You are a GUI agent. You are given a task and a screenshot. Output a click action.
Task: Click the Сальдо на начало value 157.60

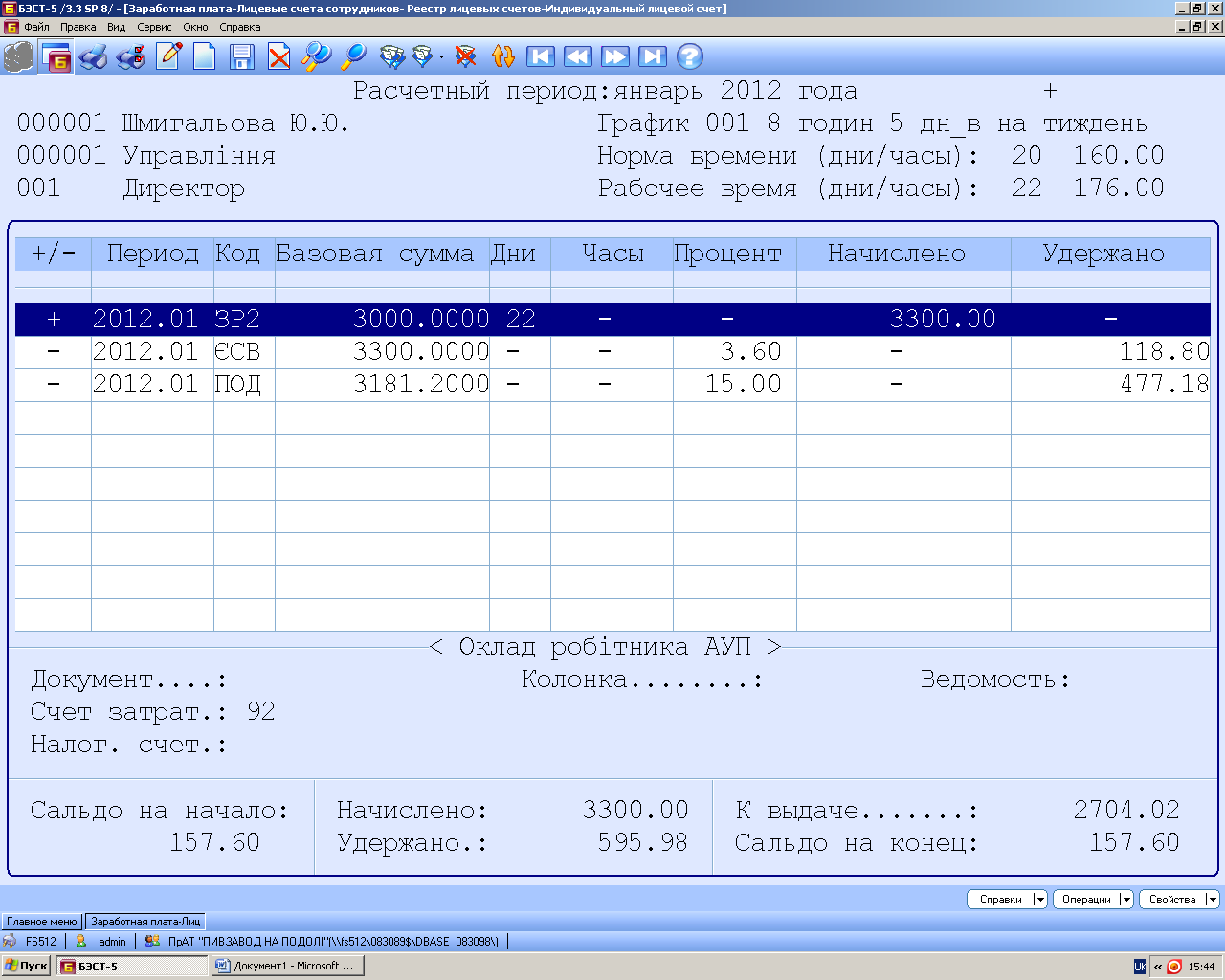[x=214, y=843]
